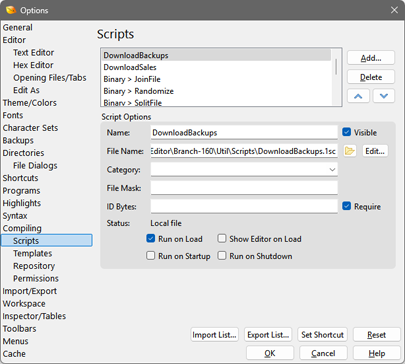The image size is (405, 364).
Task: Open the Category dropdown
Action: pyautogui.click(x=244, y=169)
